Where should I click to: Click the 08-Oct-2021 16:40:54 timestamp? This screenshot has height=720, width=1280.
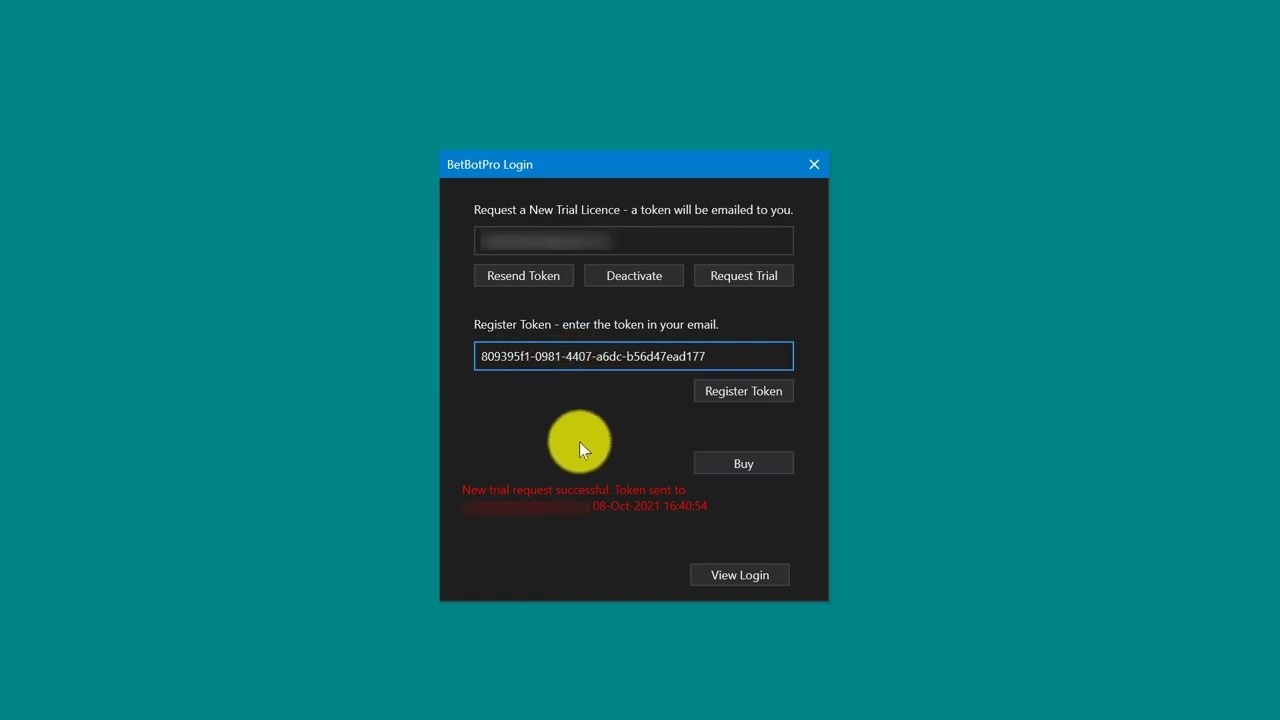(x=650, y=506)
